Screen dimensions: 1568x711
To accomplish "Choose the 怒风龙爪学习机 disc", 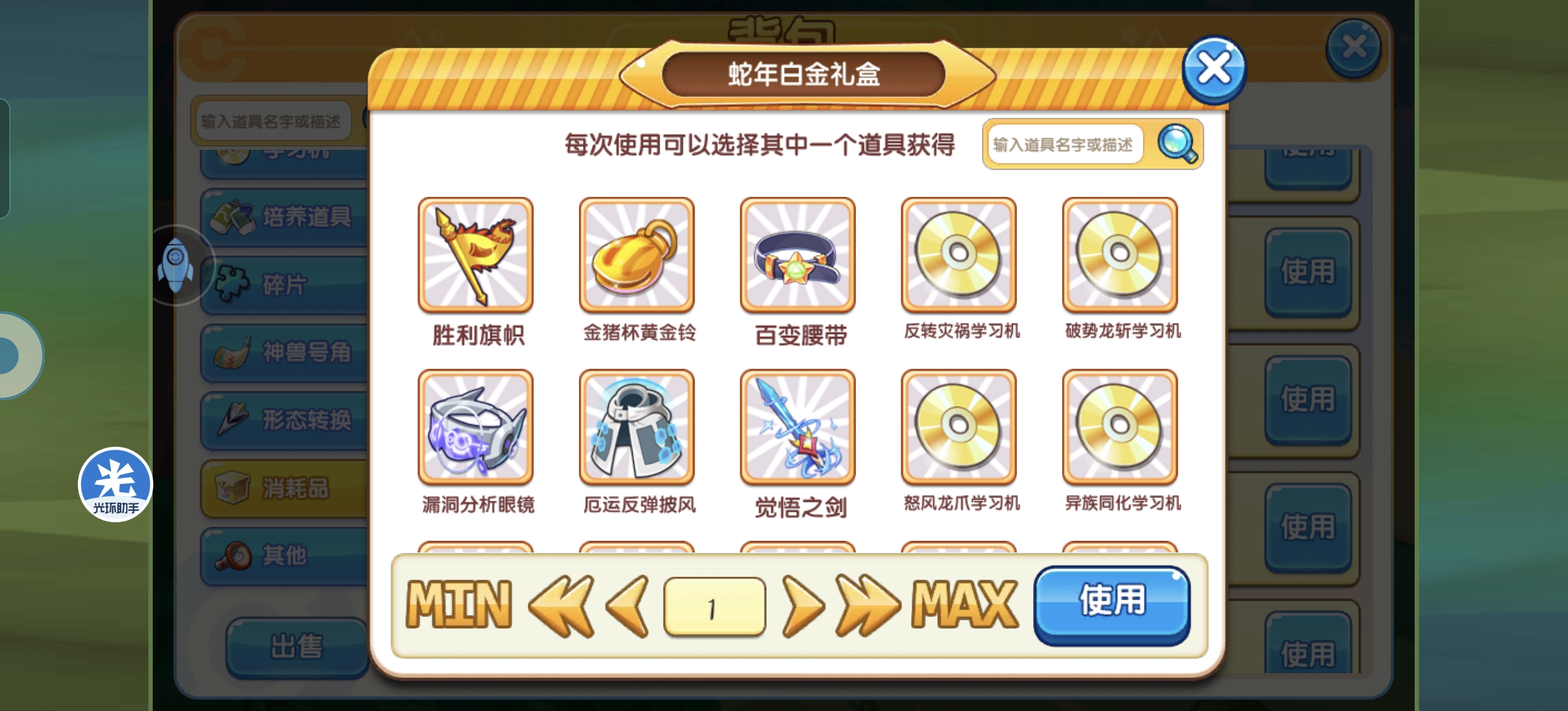I will click(x=959, y=427).
